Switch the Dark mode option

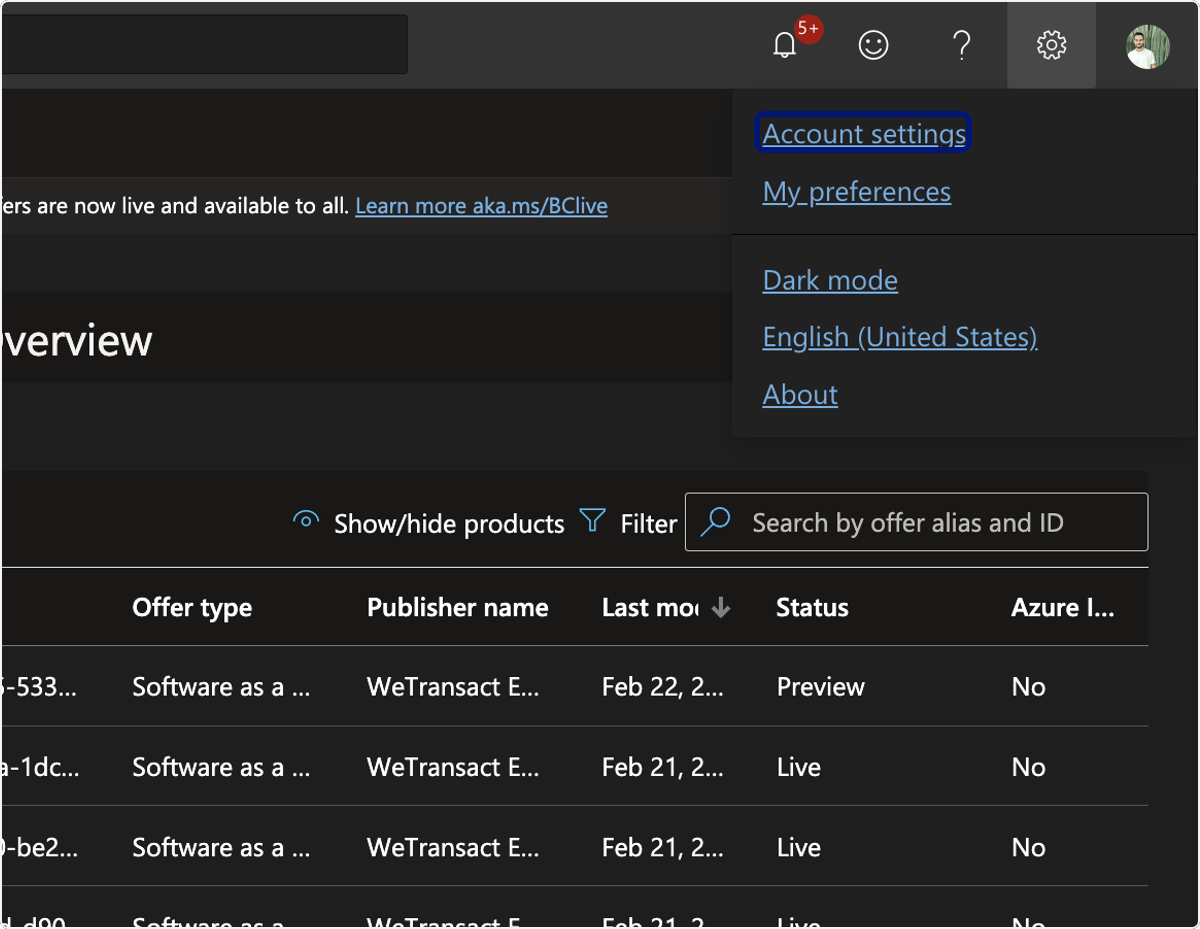click(830, 280)
